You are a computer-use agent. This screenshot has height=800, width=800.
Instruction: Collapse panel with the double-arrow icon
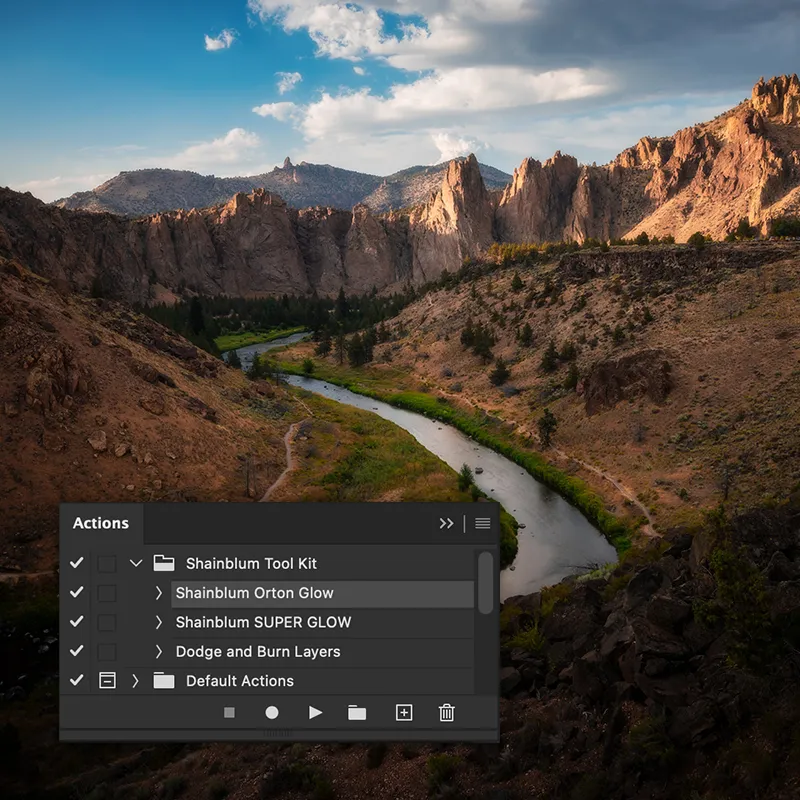(446, 523)
